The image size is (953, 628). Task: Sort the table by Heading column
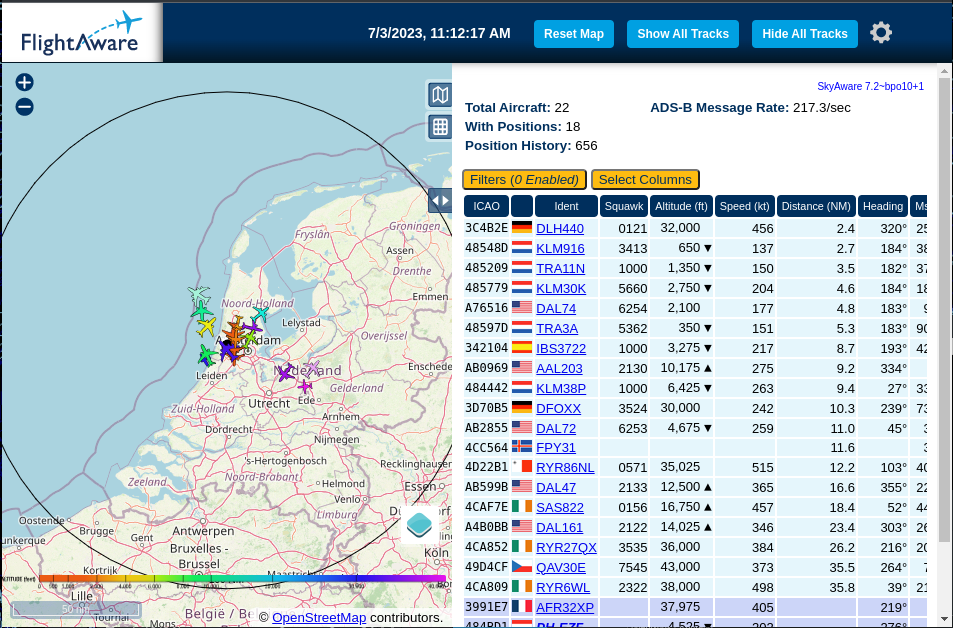[882, 206]
